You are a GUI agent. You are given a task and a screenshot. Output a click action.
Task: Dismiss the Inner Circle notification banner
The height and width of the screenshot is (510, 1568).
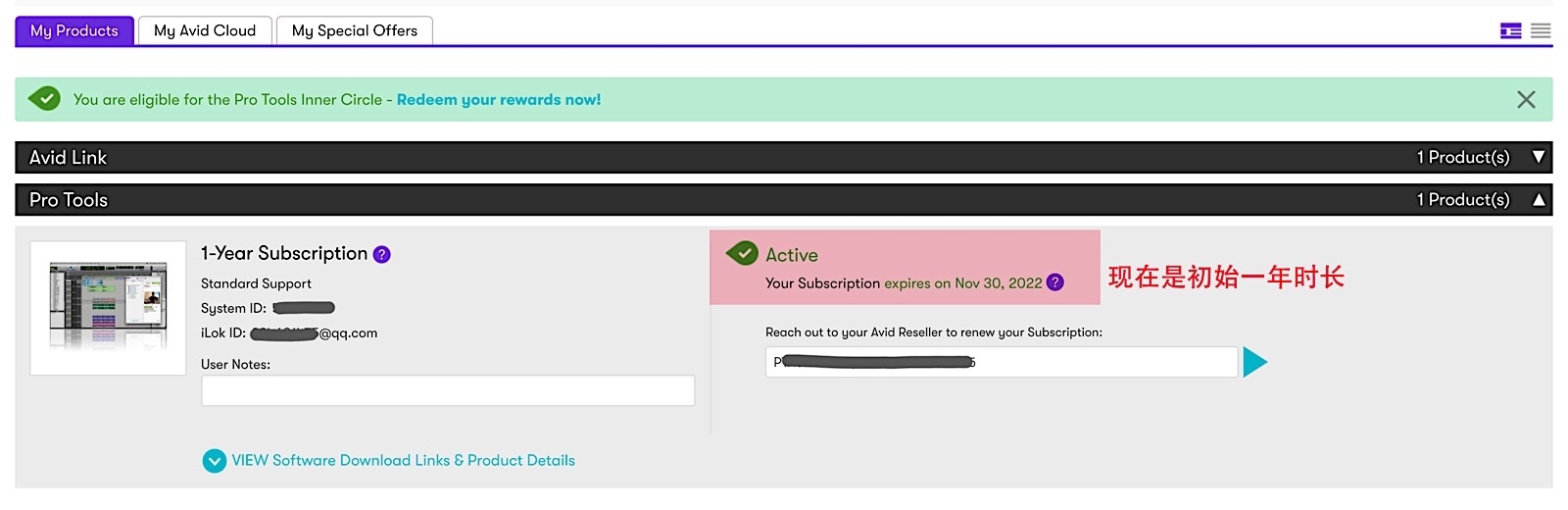pos(1526,99)
